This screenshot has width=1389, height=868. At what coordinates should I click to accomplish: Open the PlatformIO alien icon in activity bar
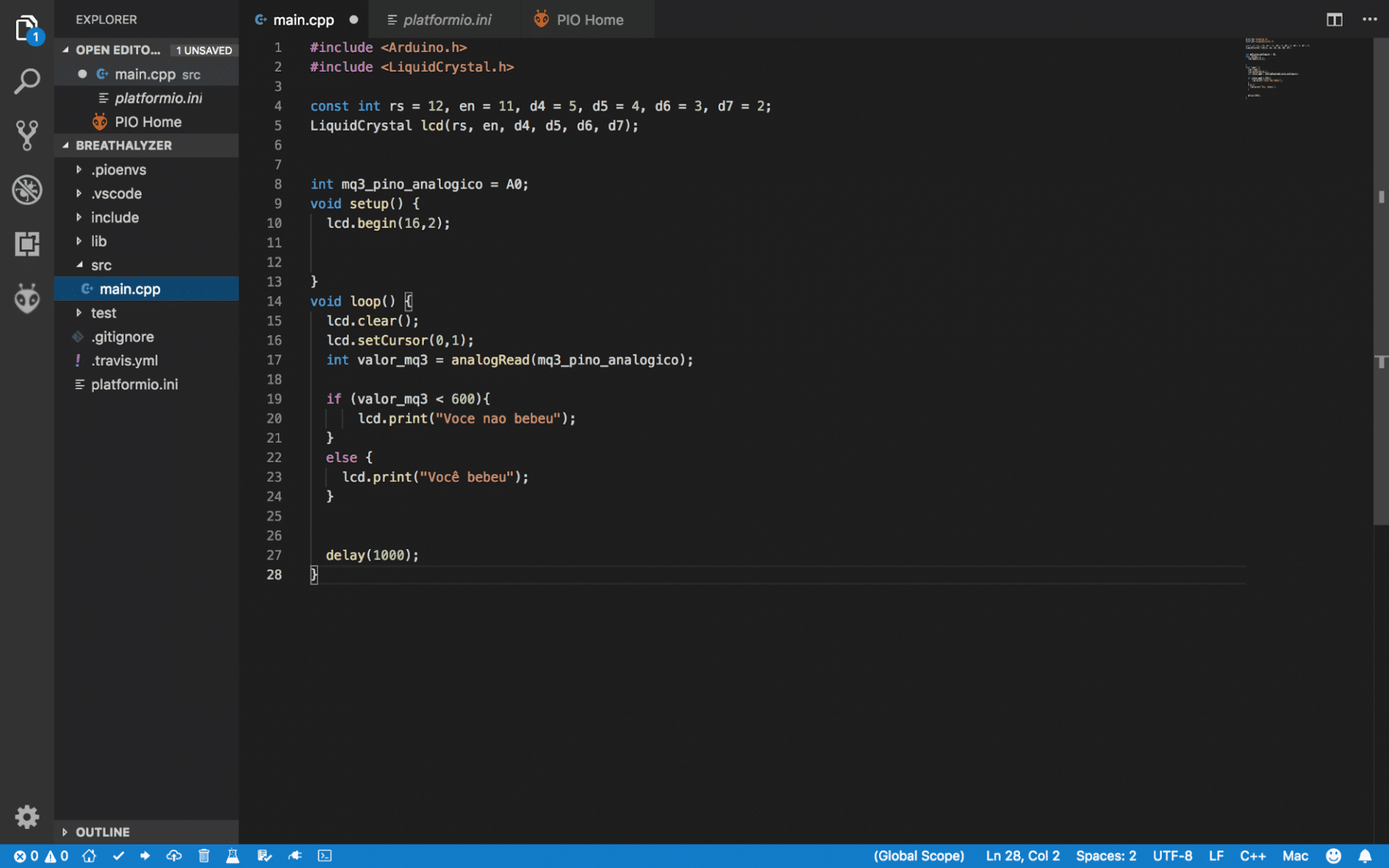[27, 298]
